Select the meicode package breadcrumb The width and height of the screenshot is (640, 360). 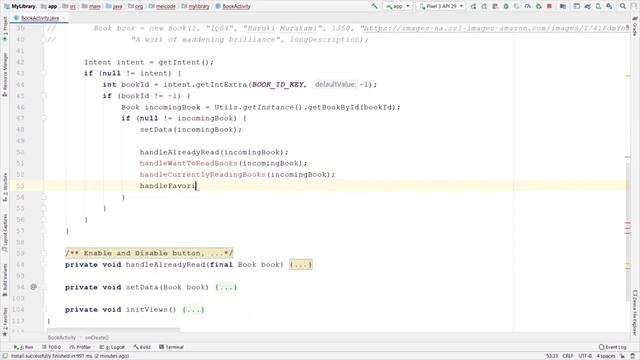point(162,6)
